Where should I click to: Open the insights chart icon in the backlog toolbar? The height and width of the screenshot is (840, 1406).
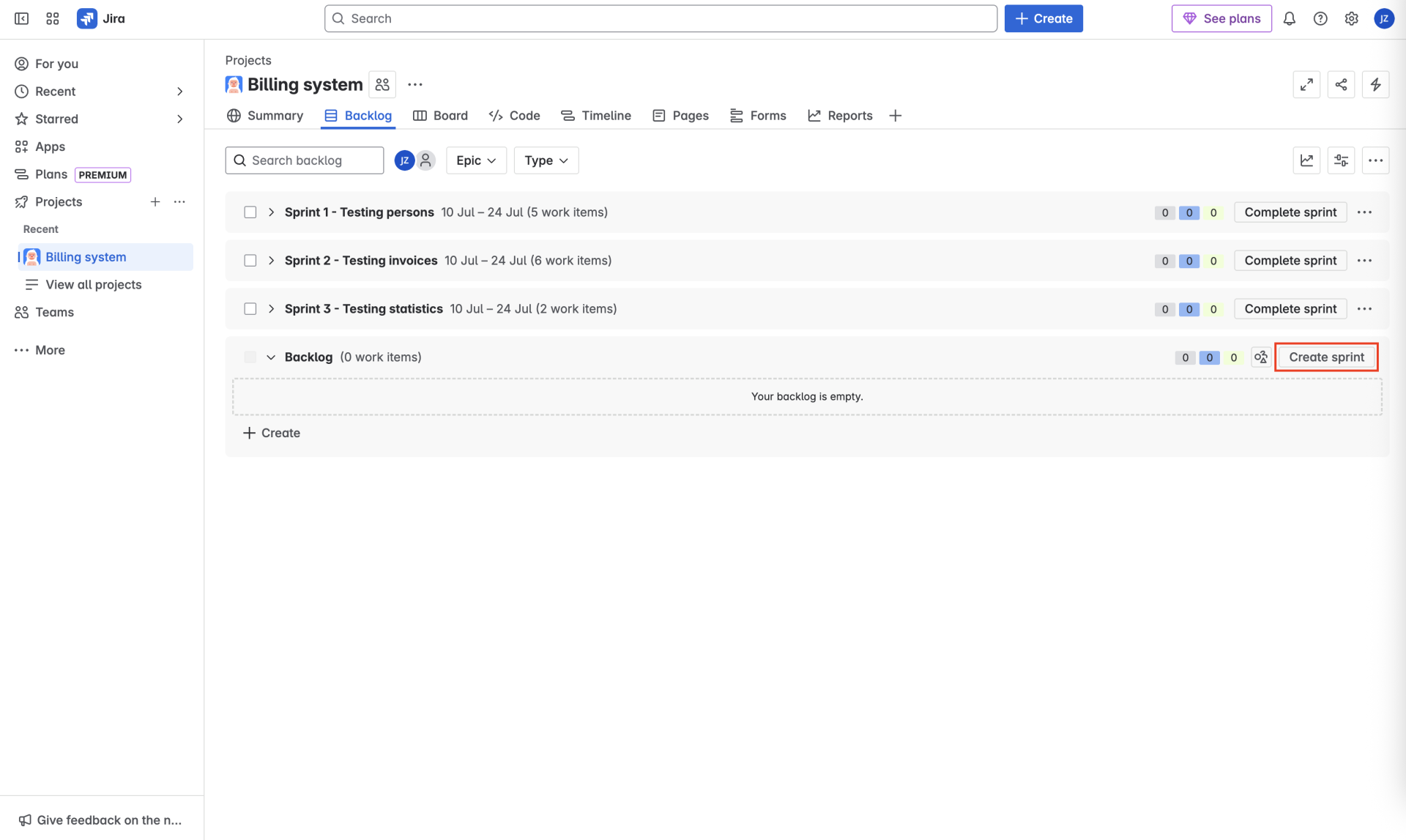1306,160
